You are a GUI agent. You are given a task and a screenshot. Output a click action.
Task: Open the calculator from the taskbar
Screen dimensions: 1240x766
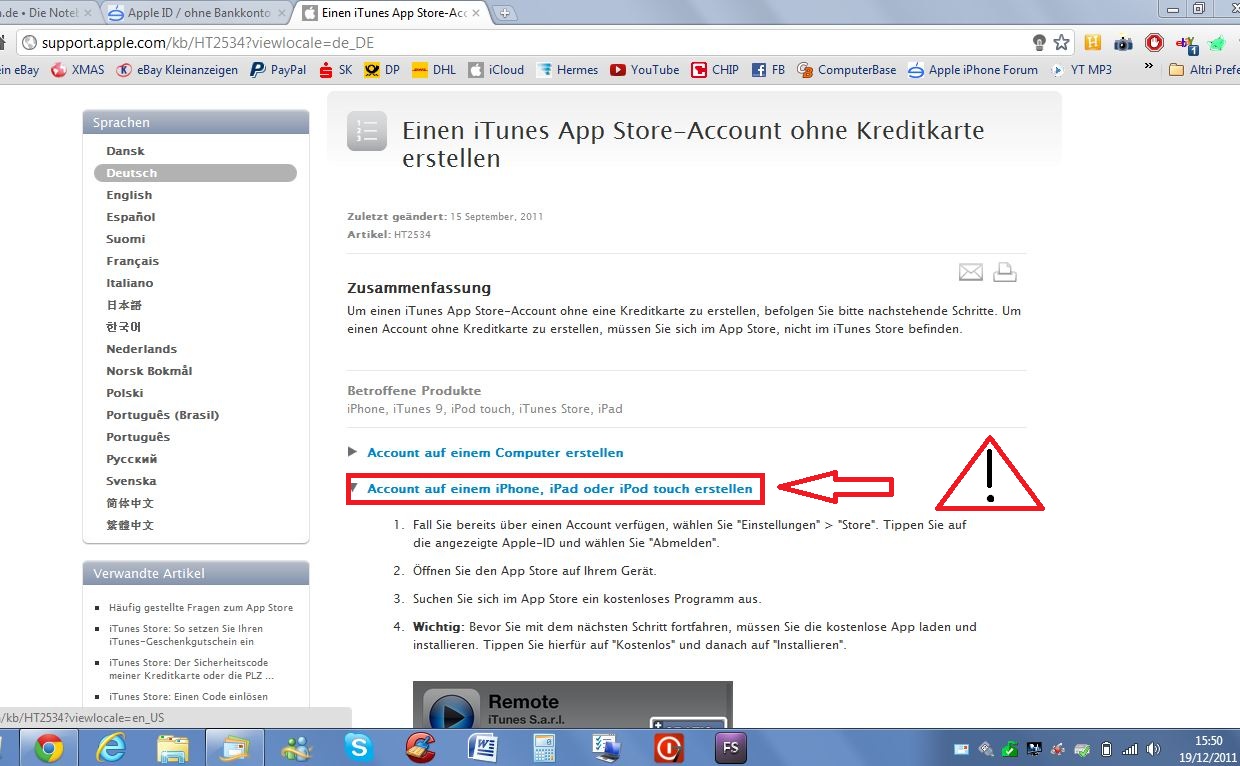coord(545,747)
